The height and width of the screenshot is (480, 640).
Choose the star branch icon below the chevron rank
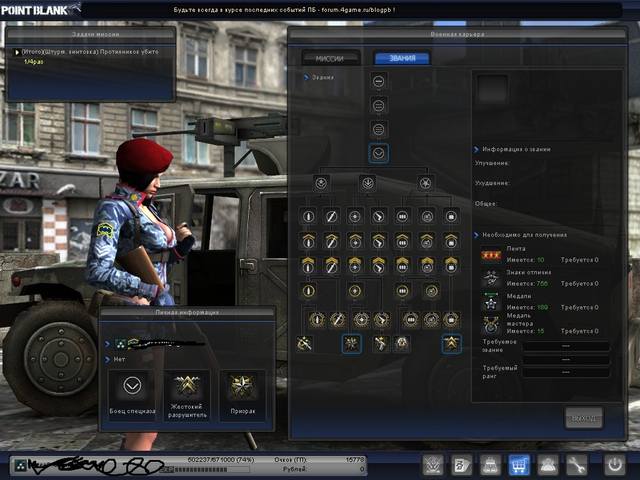point(425,183)
